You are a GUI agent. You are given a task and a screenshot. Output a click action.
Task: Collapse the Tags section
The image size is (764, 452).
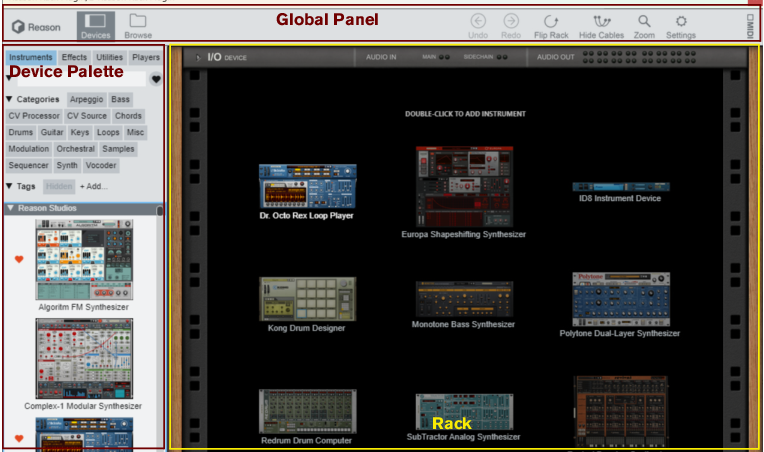tap(10, 186)
